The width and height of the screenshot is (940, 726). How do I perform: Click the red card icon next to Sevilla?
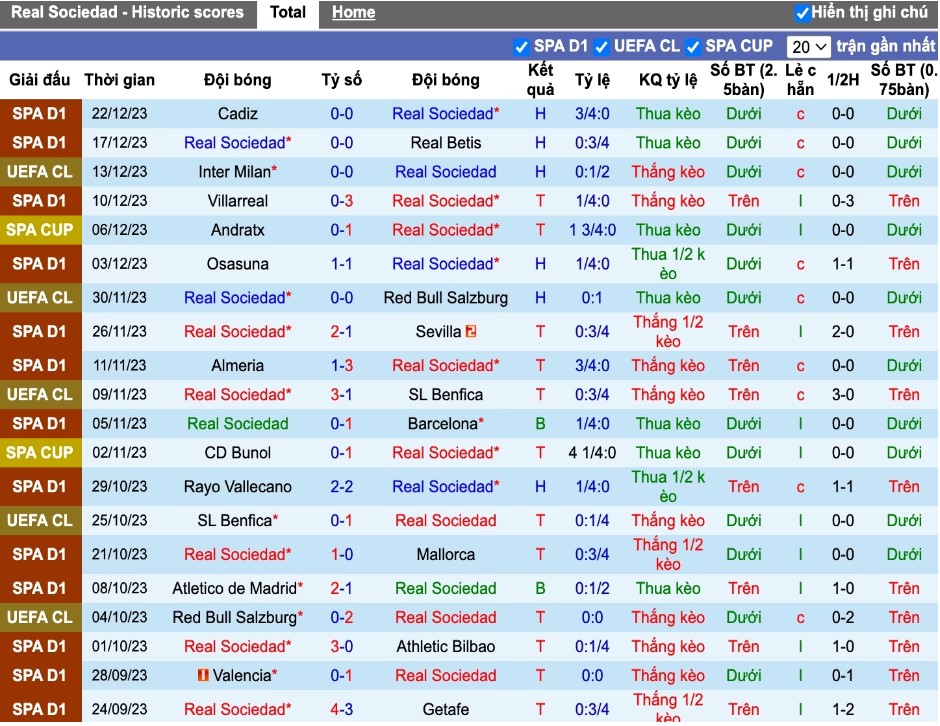(x=471, y=331)
